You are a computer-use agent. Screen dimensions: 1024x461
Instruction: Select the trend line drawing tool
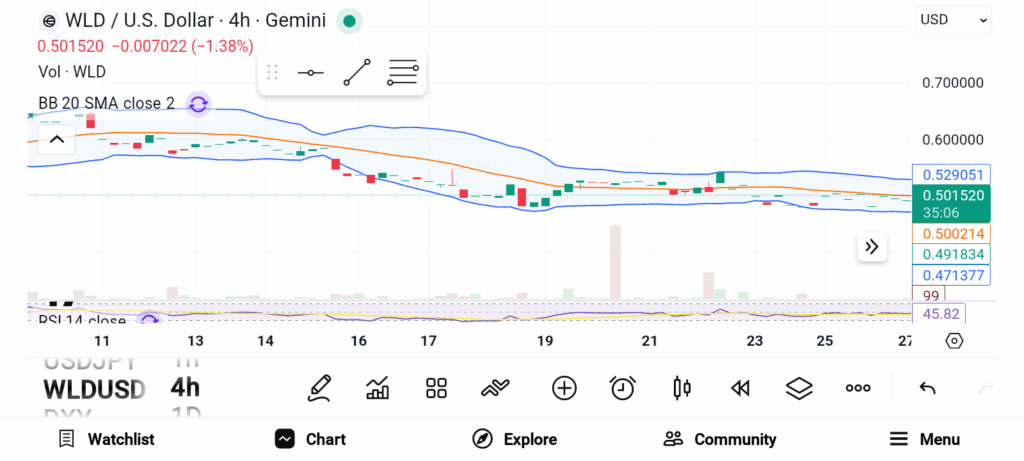[x=357, y=73]
